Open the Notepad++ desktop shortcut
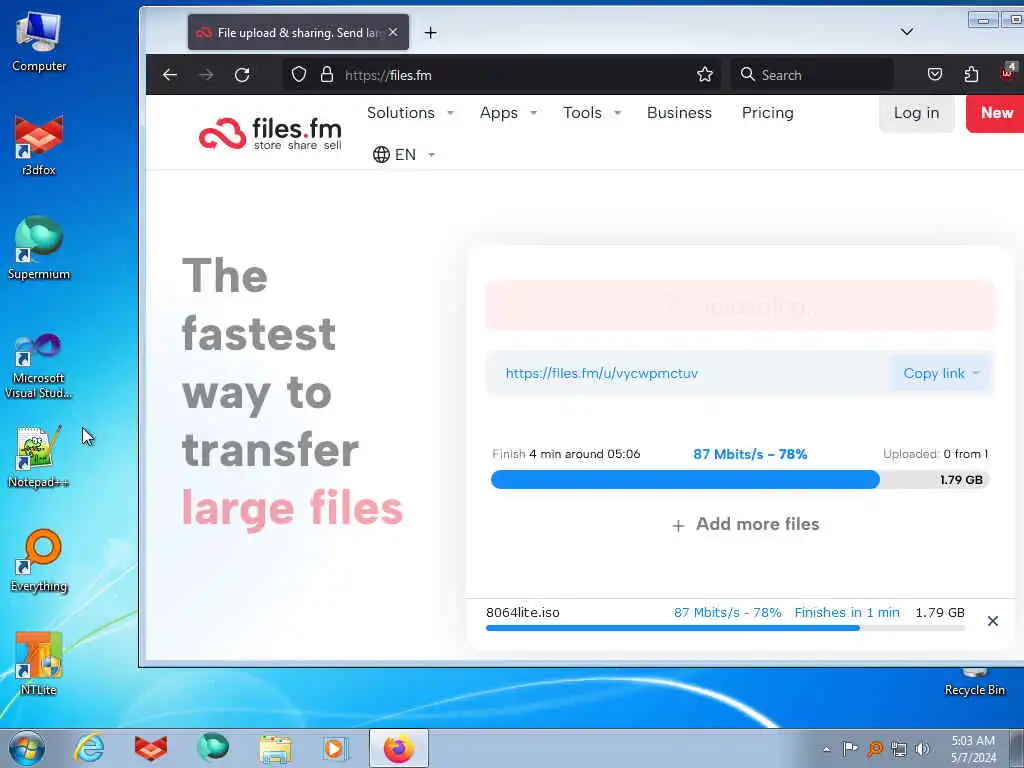 (x=39, y=456)
